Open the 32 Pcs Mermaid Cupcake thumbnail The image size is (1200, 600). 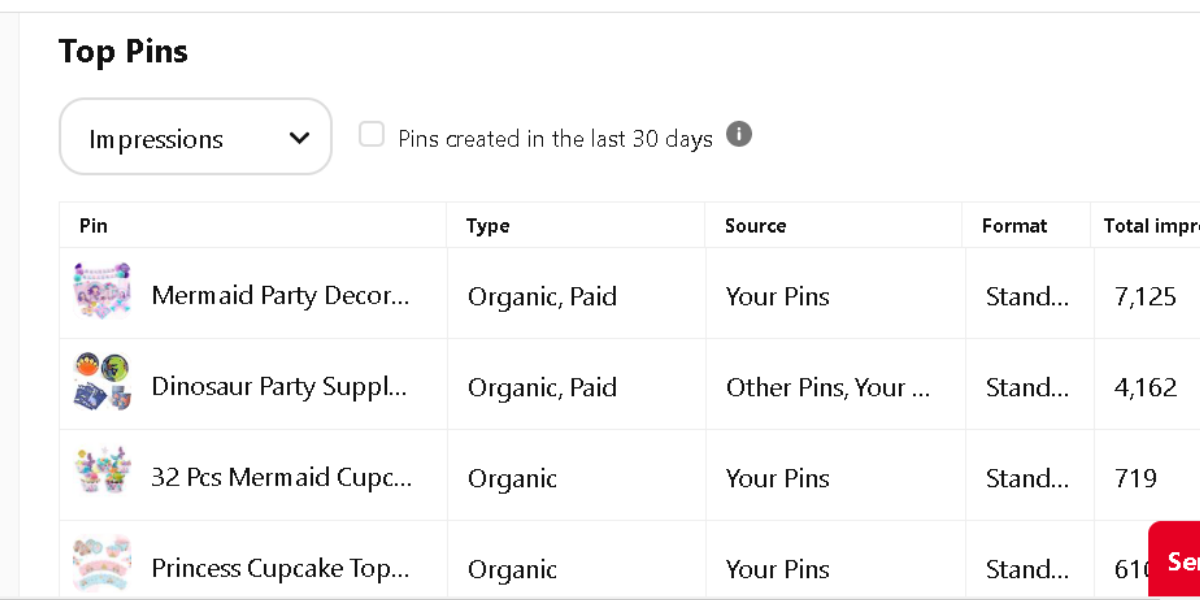tap(102, 473)
